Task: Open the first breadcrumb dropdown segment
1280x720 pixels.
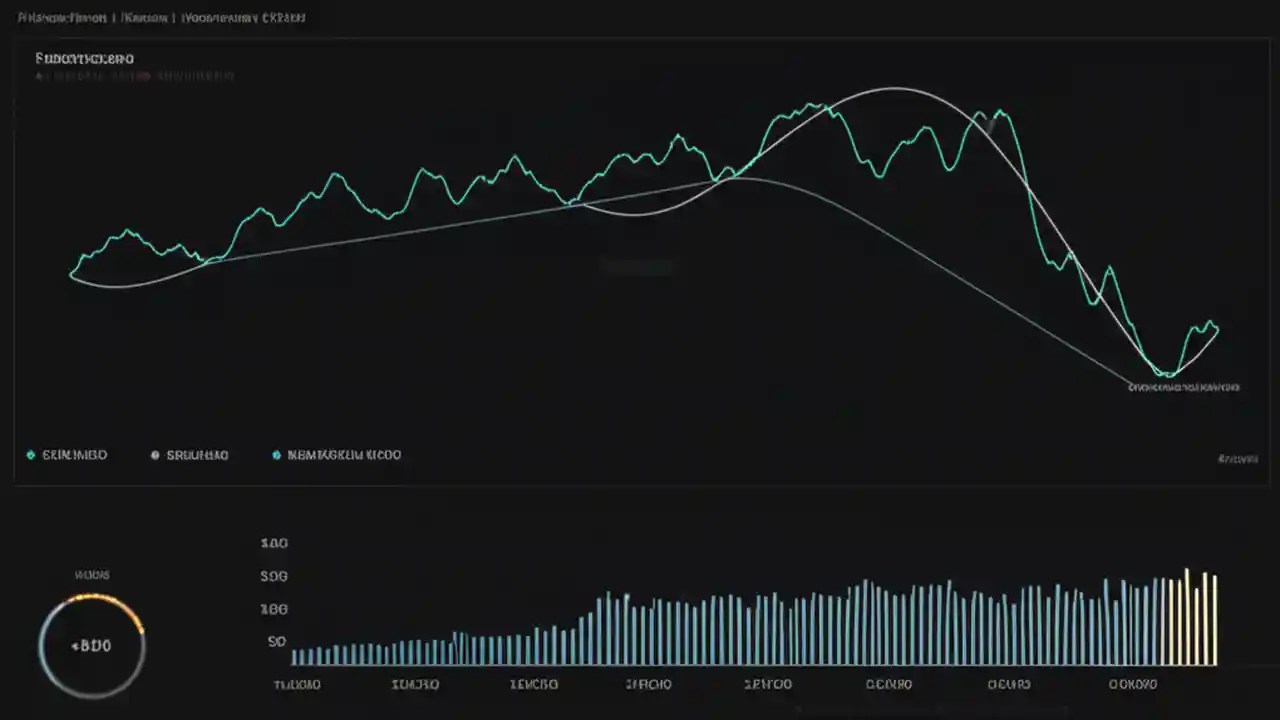Action: pyautogui.click(x=62, y=17)
